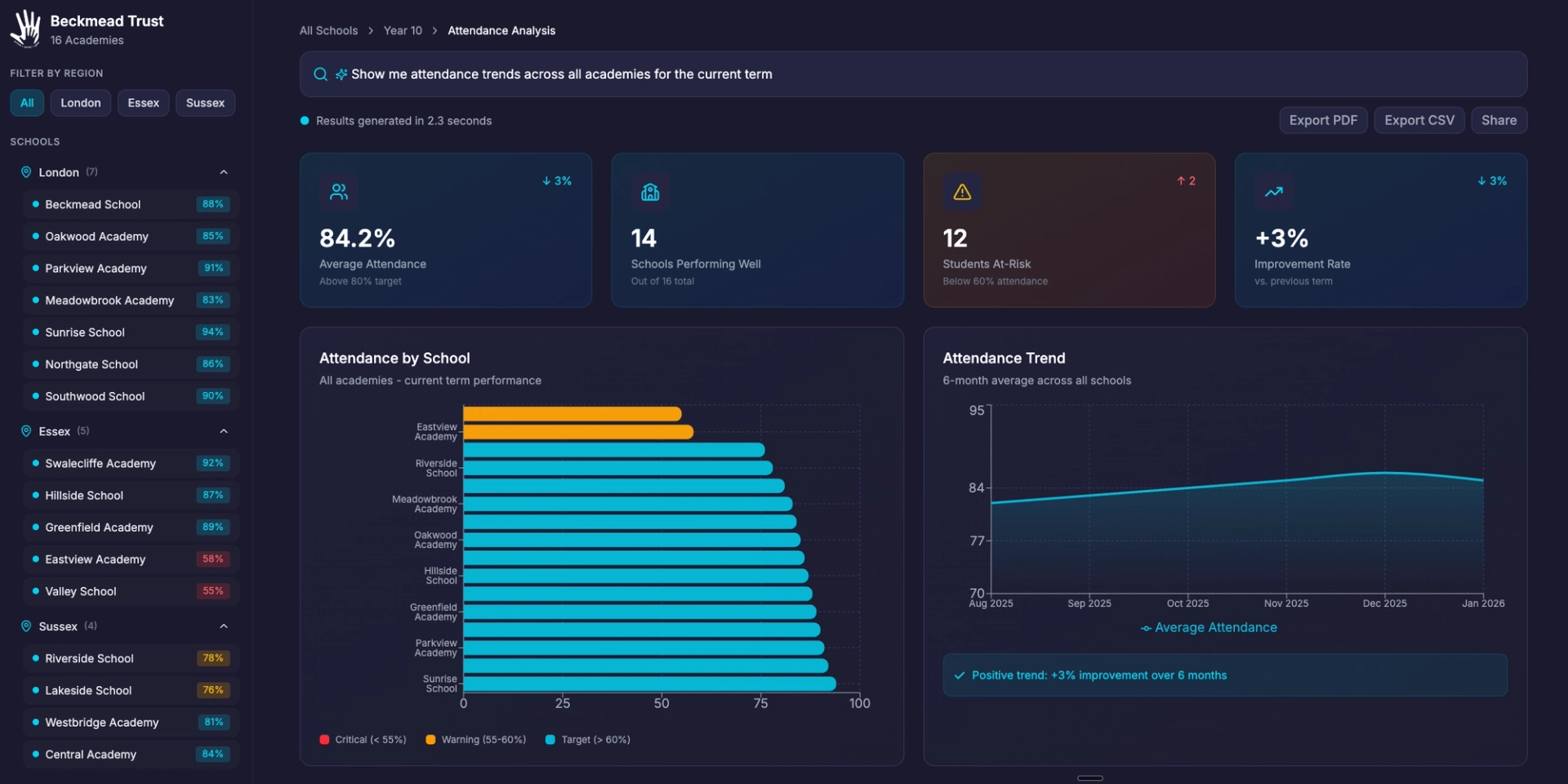
Task: Click the 55% badge for Valley School
Action: 213,591
